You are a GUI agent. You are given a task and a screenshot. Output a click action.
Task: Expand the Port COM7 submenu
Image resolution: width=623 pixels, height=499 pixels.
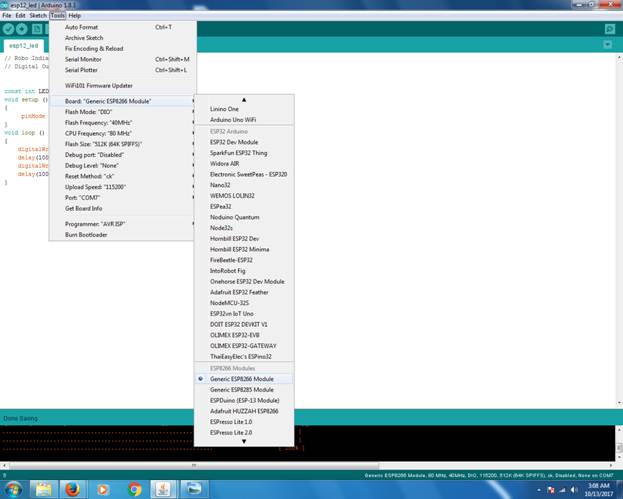122,197
